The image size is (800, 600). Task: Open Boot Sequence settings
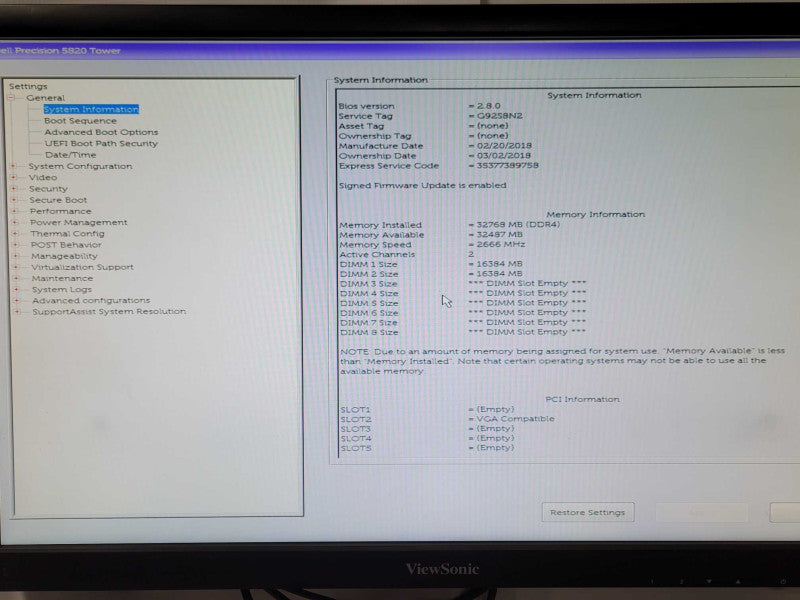tap(81, 120)
